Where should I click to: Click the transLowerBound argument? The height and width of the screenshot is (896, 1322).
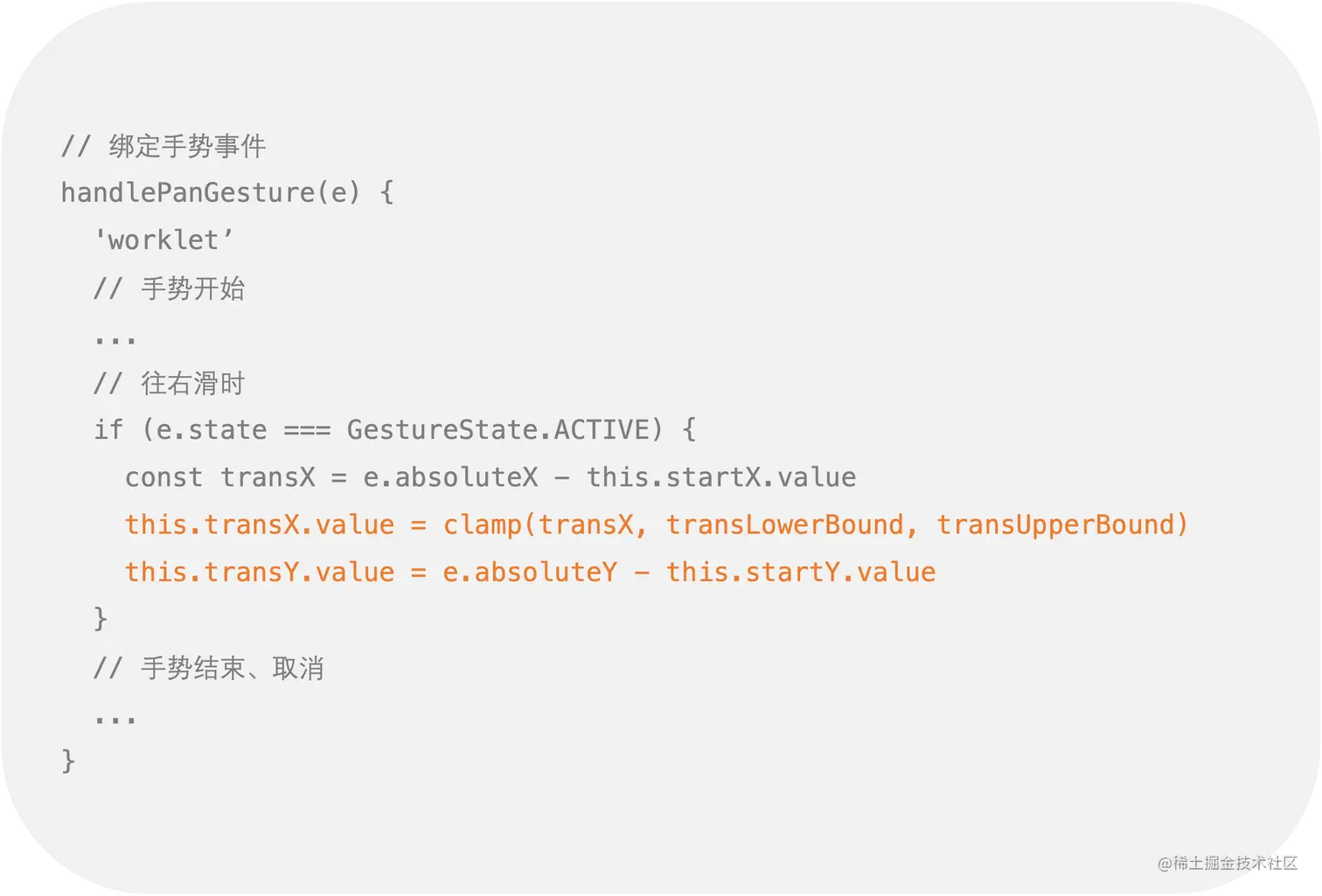click(x=784, y=524)
